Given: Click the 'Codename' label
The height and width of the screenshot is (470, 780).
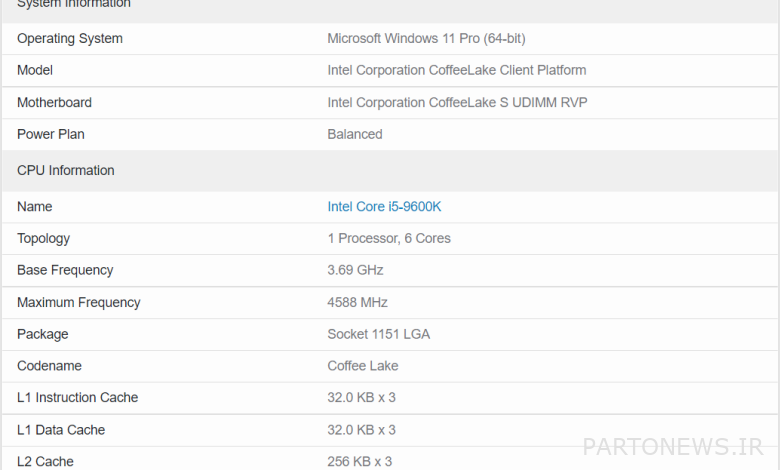Looking at the screenshot, I should coord(49,366).
